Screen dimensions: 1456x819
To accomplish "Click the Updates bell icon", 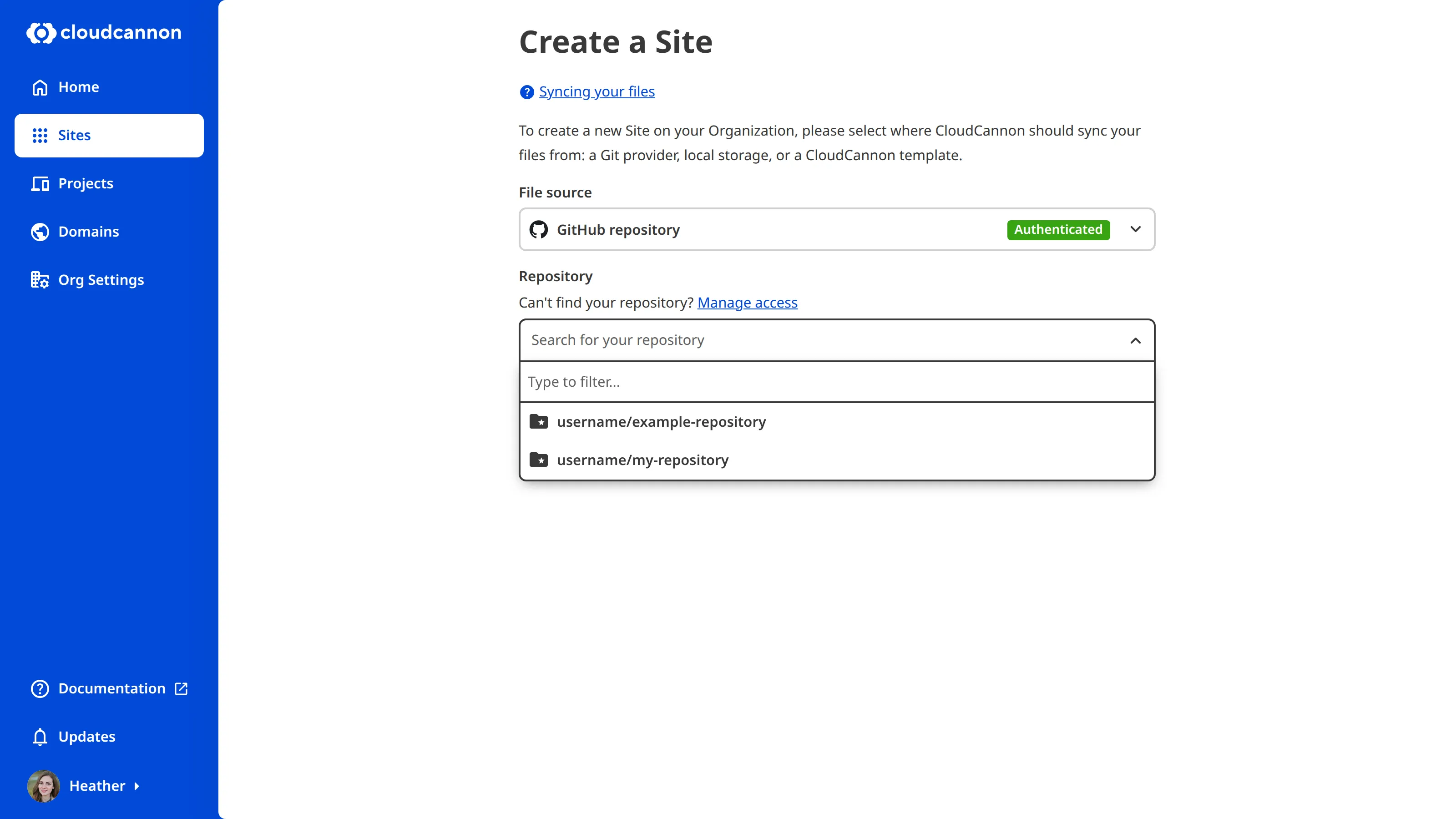I will point(40,737).
